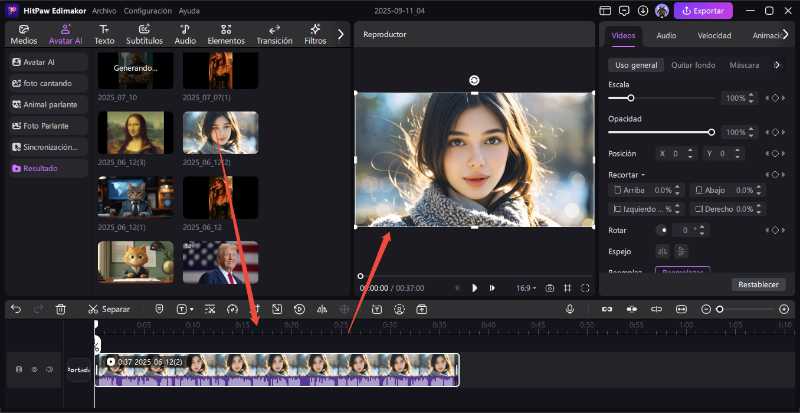Open the Medios tab
Image resolution: width=800 pixels, height=413 pixels.
pos(24,35)
